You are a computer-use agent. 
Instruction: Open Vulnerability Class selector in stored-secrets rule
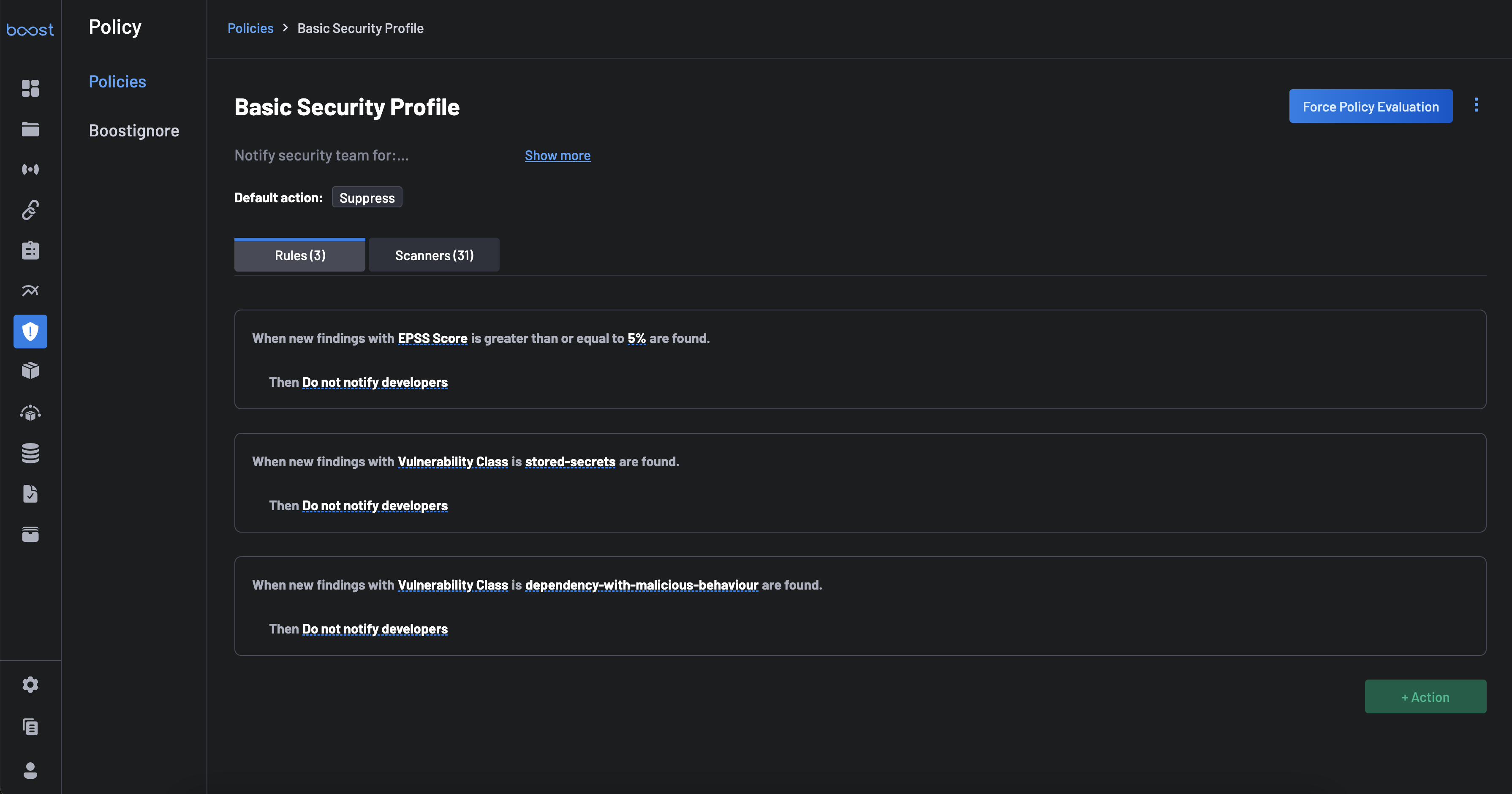(453, 462)
